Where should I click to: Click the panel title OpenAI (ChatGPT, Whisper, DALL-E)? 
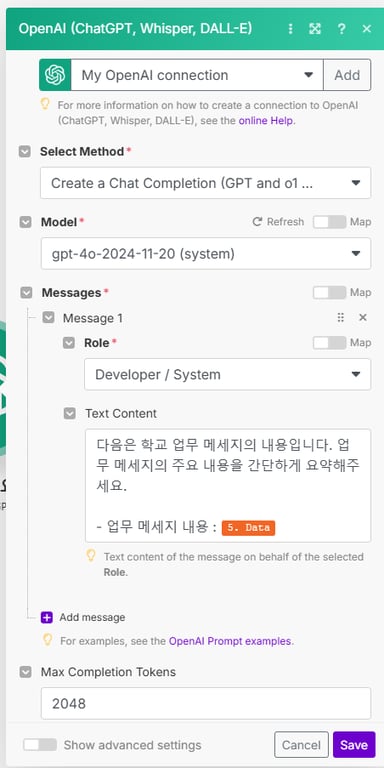click(x=135, y=28)
